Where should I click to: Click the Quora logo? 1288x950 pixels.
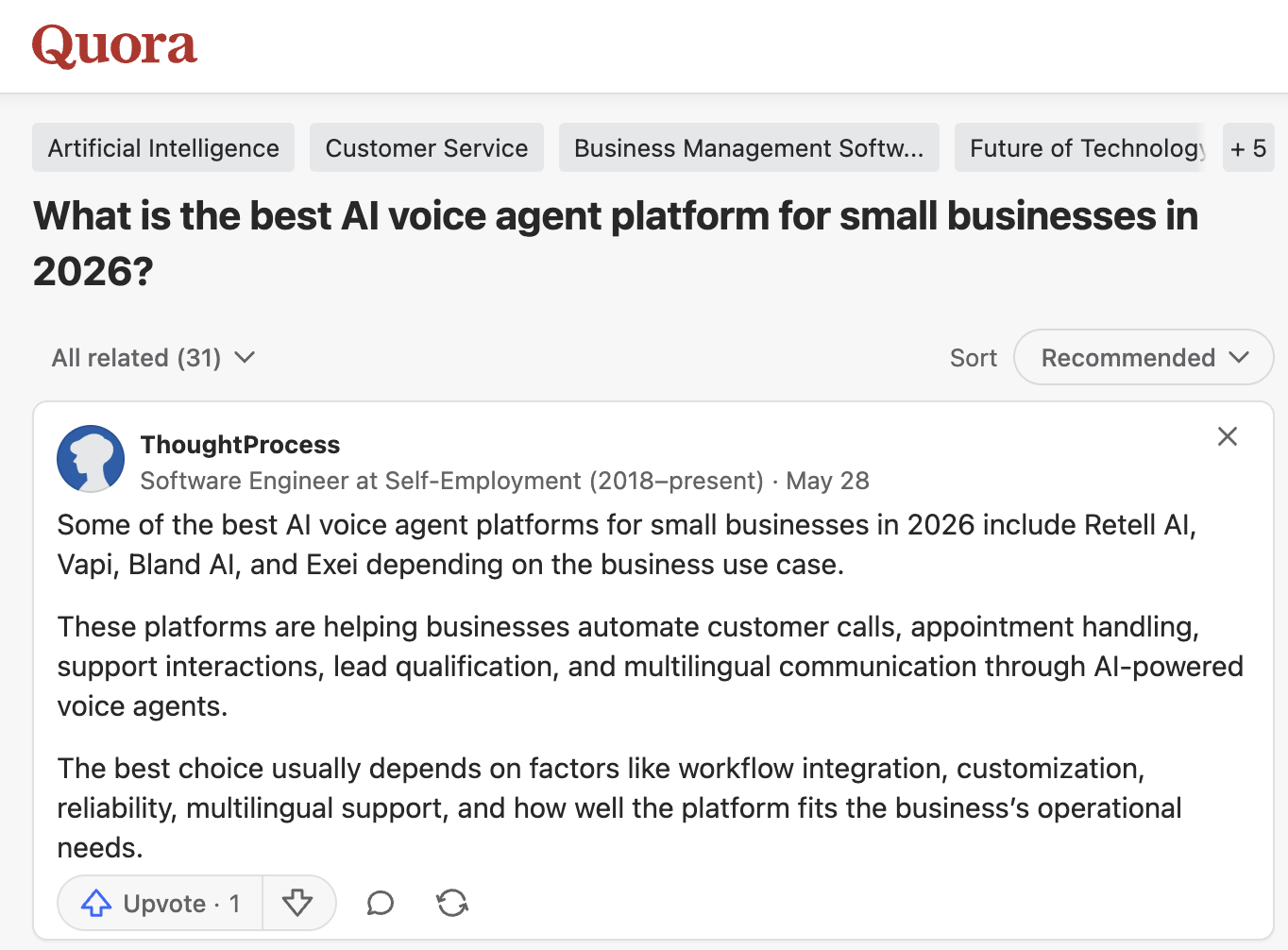pos(114,45)
